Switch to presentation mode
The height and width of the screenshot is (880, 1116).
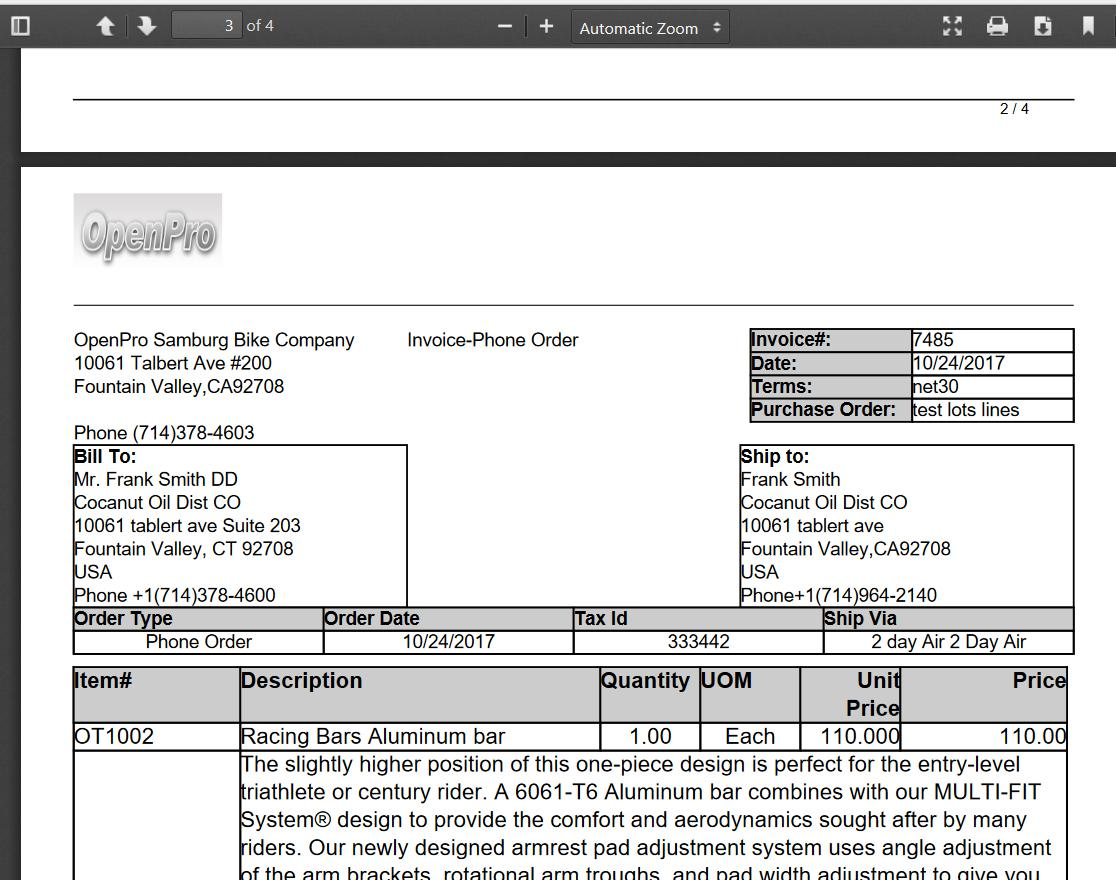pyautogui.click(x=952, y=26)
